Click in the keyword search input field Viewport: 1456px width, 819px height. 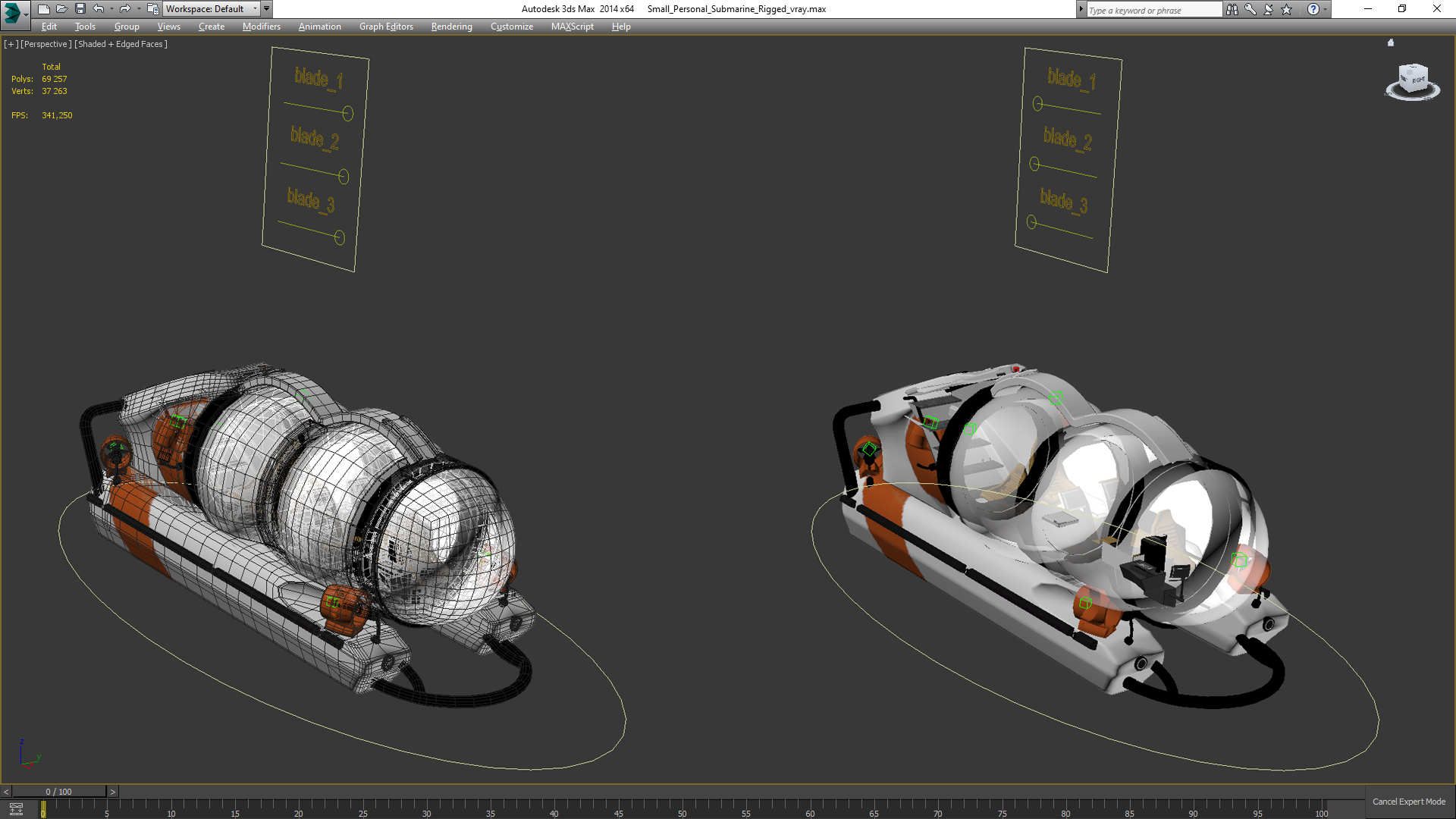click(1154, 10)
